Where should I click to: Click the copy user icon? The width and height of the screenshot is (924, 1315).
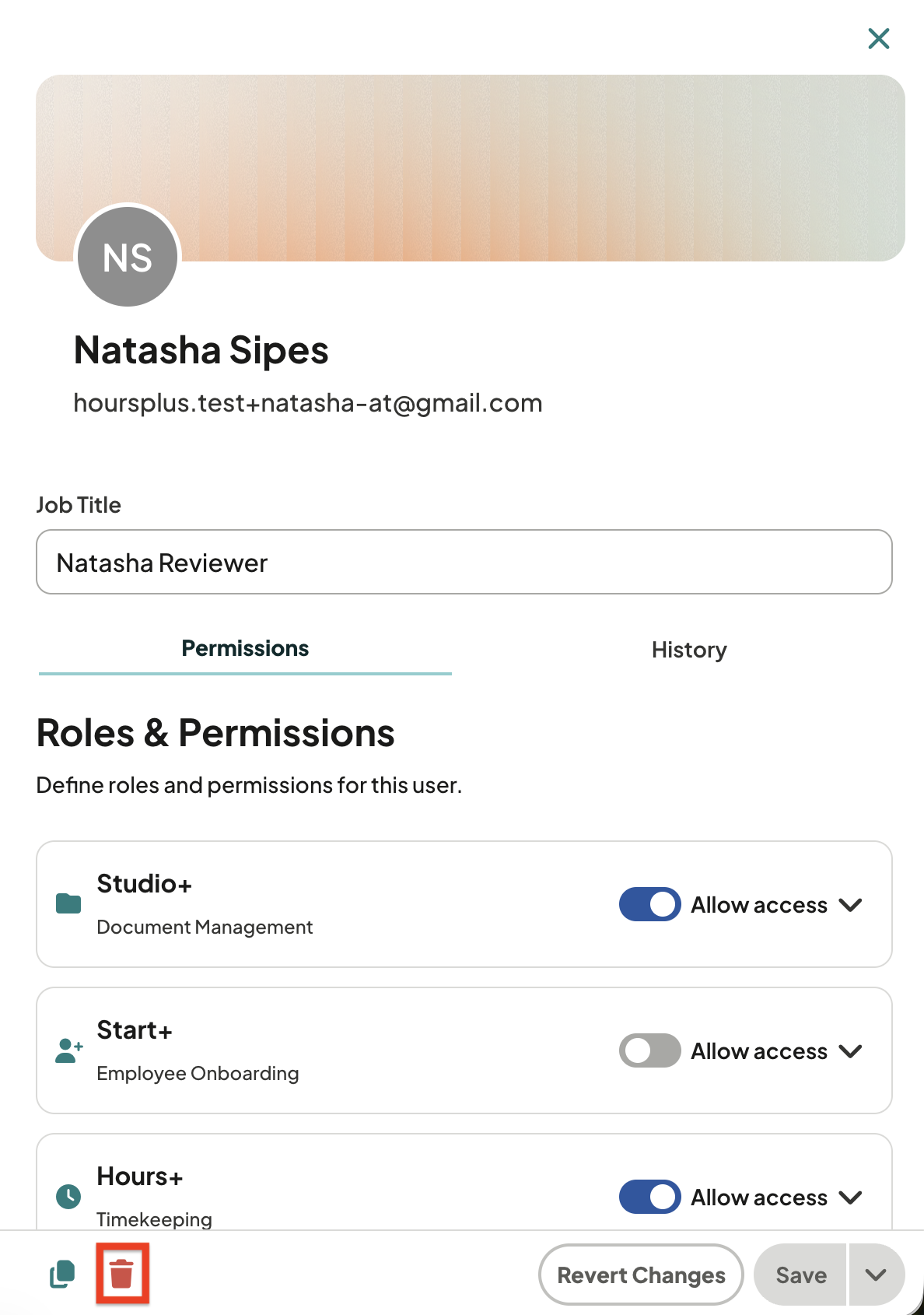62,1274
